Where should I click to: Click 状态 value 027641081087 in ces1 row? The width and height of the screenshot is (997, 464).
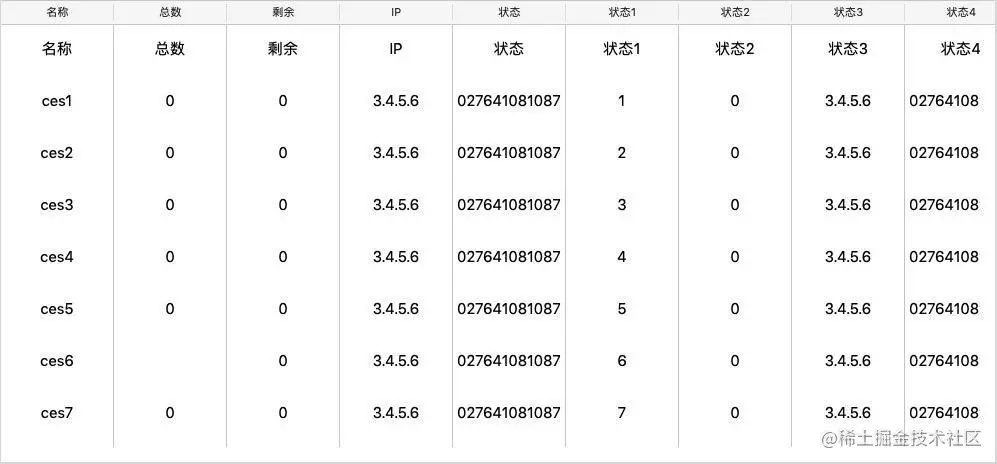pyautogui.click(x=509, y=101)
